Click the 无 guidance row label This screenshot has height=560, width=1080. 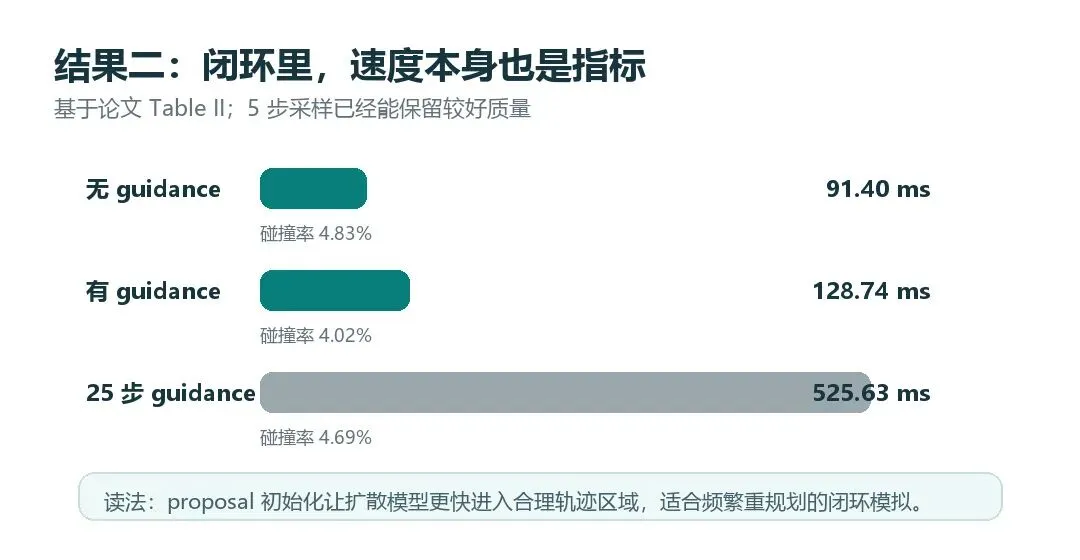153,189
